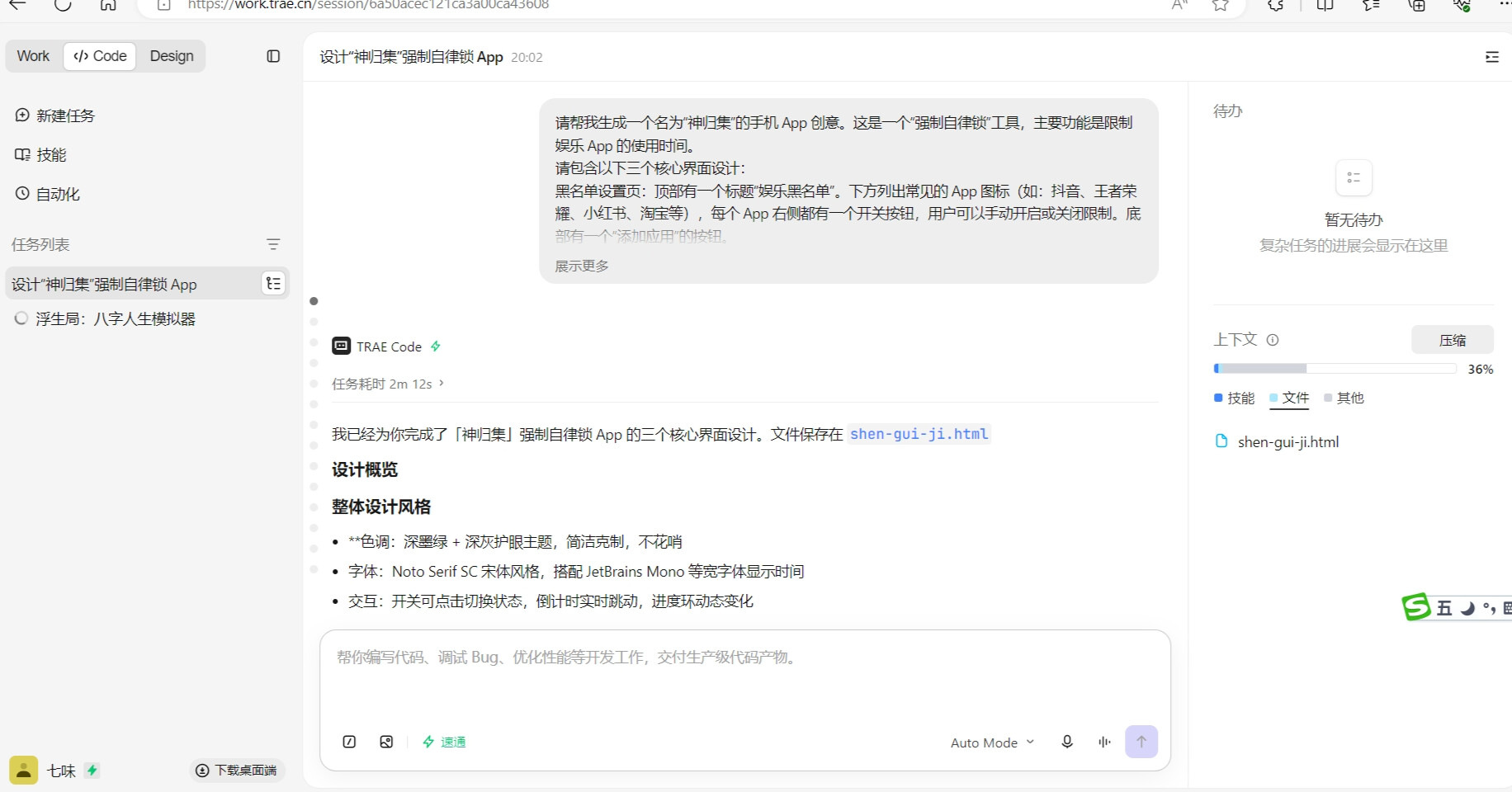This screenshot has height=792, width=1512.
Task: Open the Auto Mode dropdown
Action: tap(992, 742)
